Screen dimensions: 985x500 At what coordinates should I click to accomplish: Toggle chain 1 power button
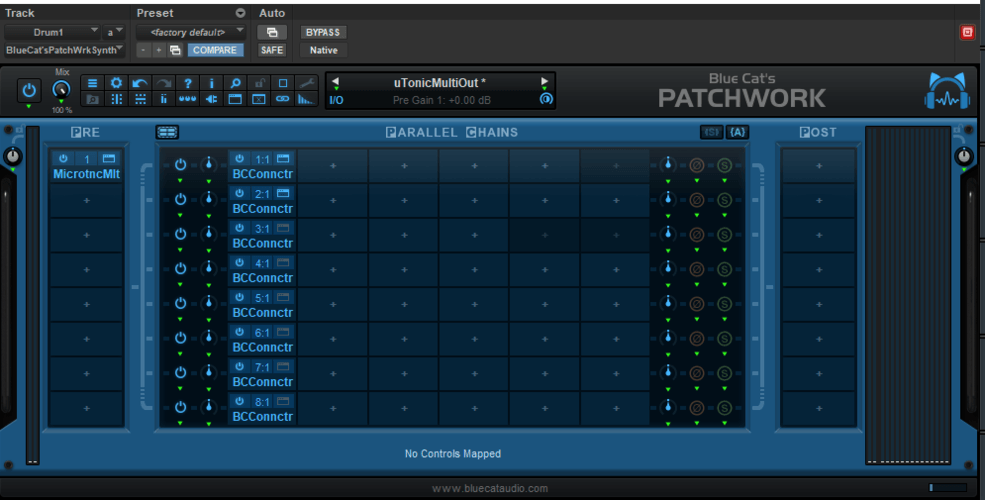tap(180, 165)
